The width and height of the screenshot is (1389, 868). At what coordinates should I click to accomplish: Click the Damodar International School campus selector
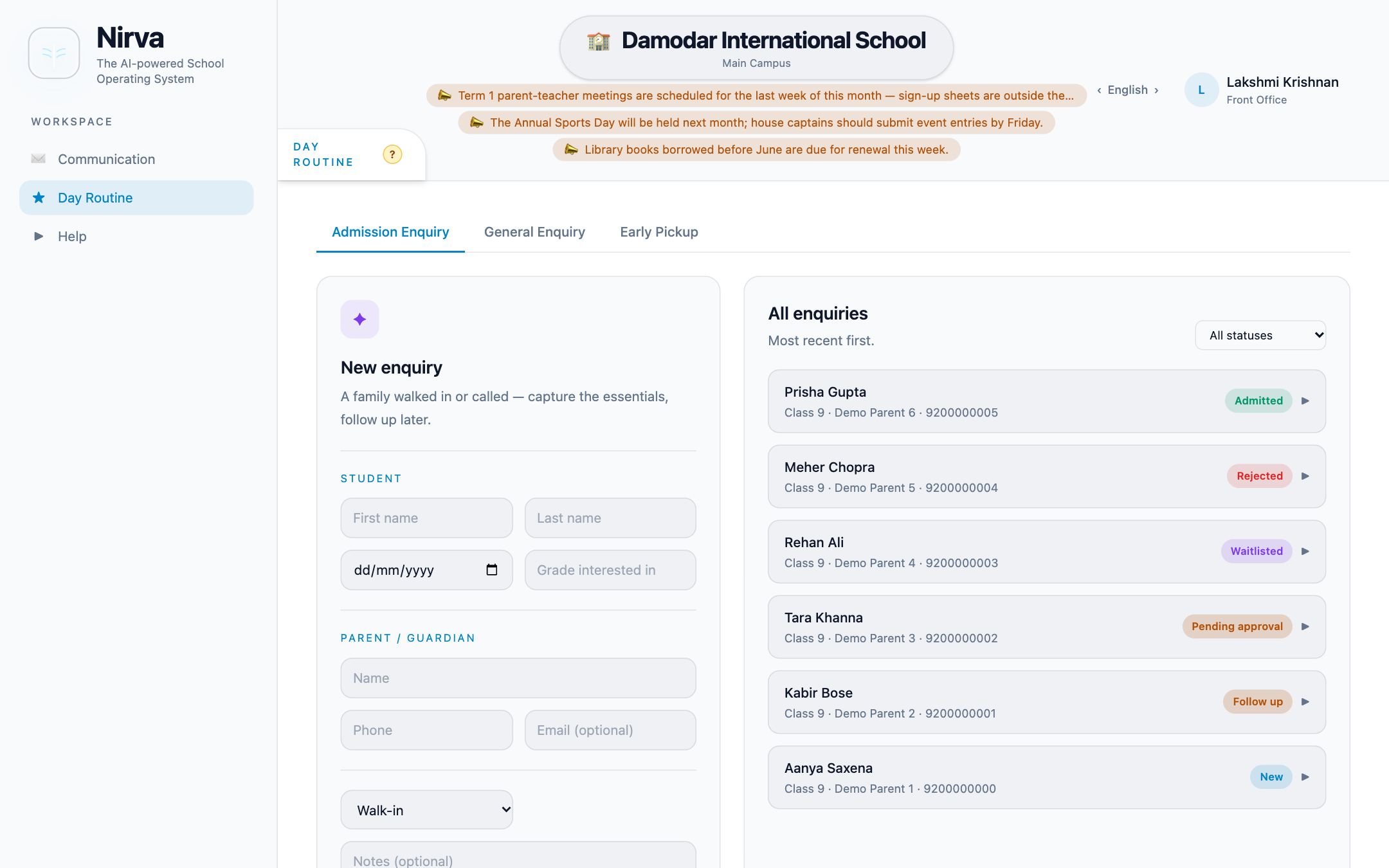(756, 48)
